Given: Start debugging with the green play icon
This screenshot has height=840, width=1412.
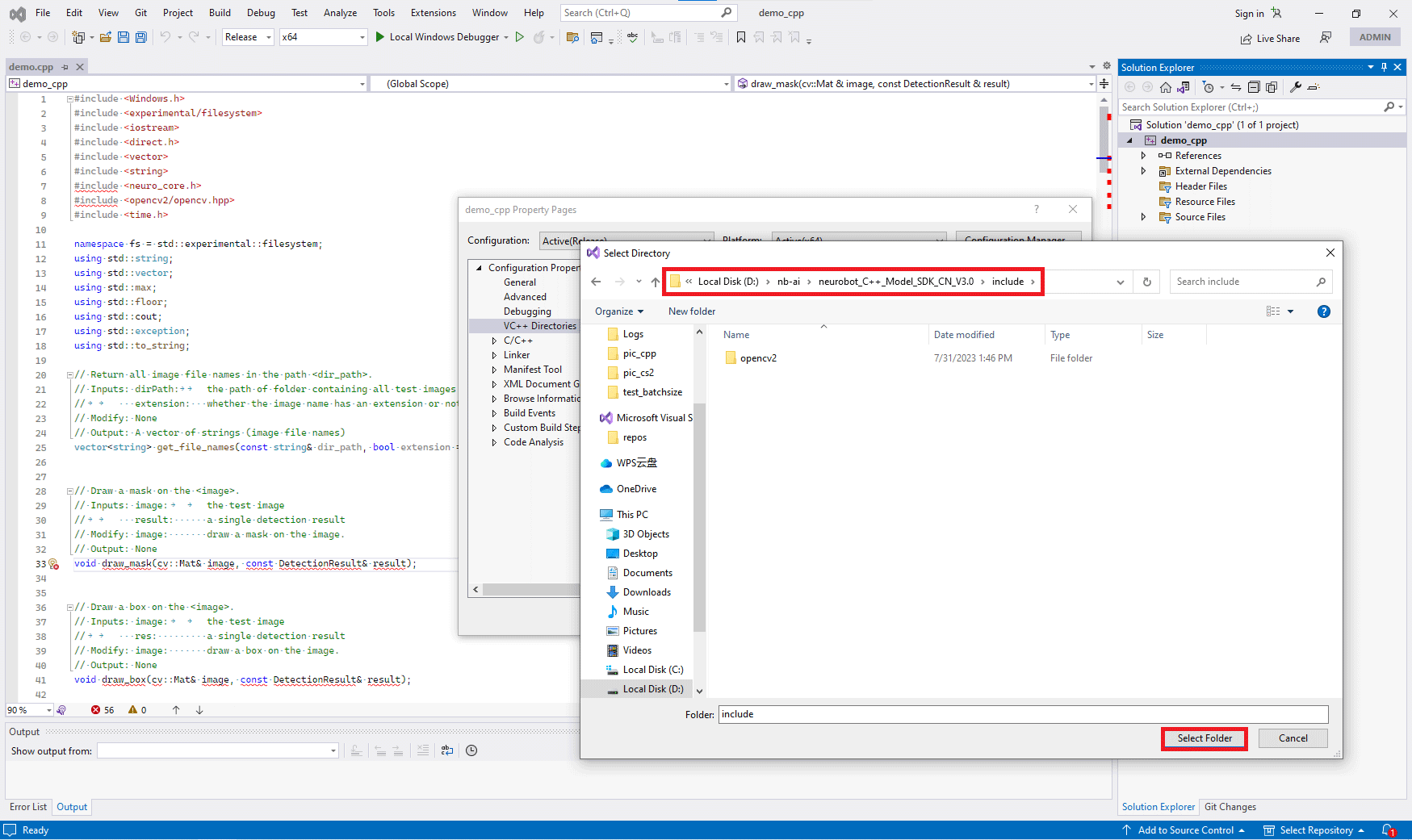Looking at the screenshot, I should click(x=380, y=37).
